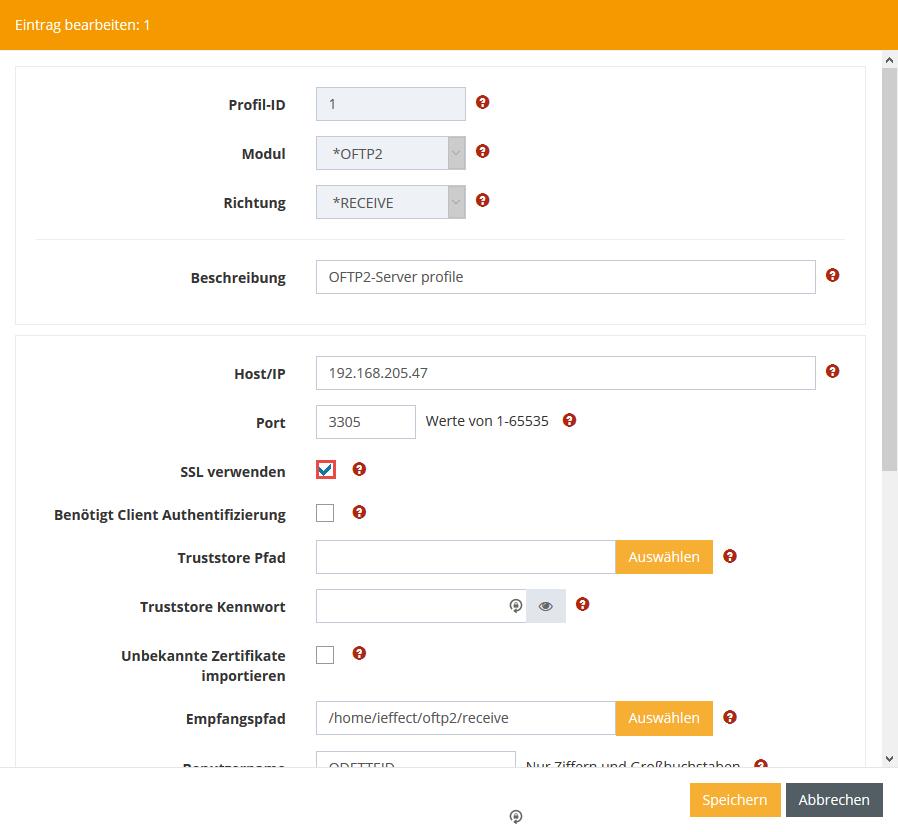
Task: Expand the Richtung *RECEIVE dropdown
Action: tap(390, 203)
